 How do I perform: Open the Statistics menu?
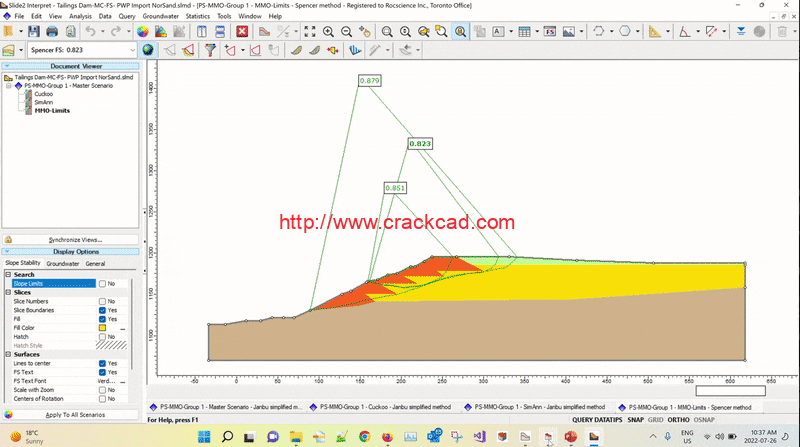click(x=197, y=16)
